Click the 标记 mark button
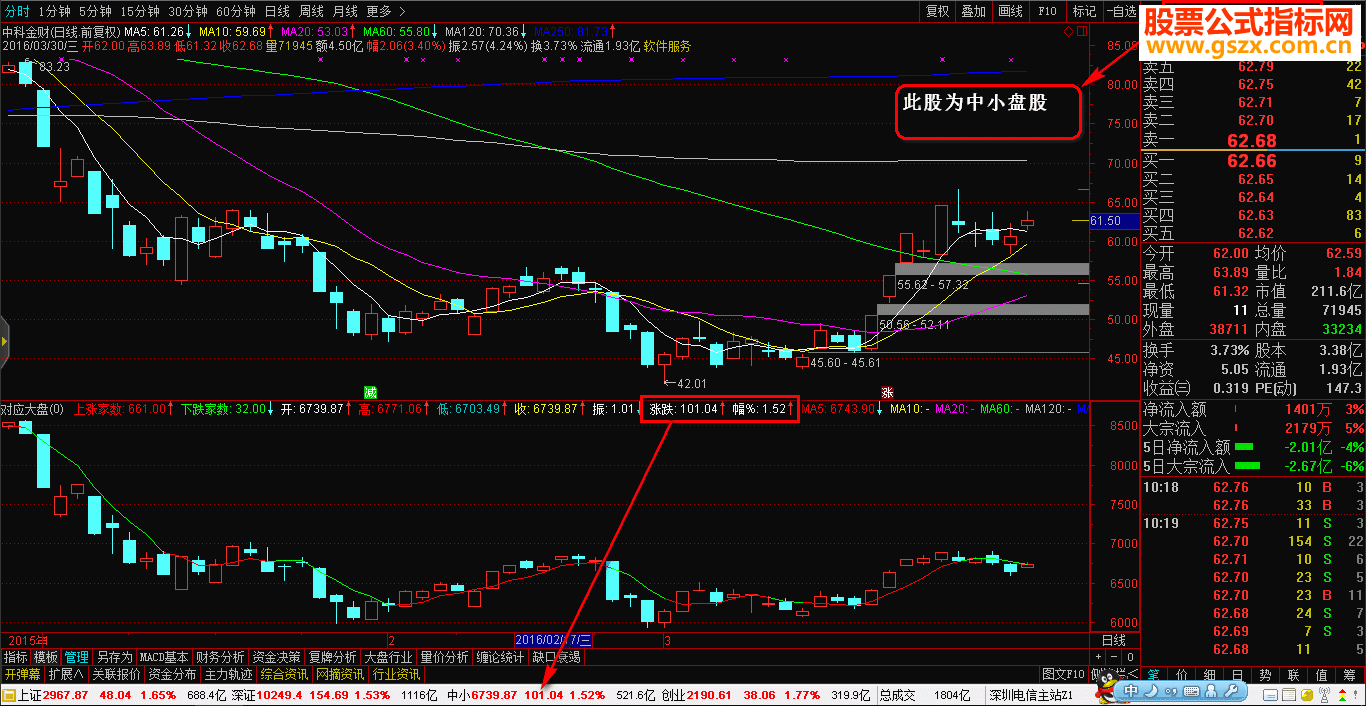This screenshot has width=1366, height=706. point(1084,11)
